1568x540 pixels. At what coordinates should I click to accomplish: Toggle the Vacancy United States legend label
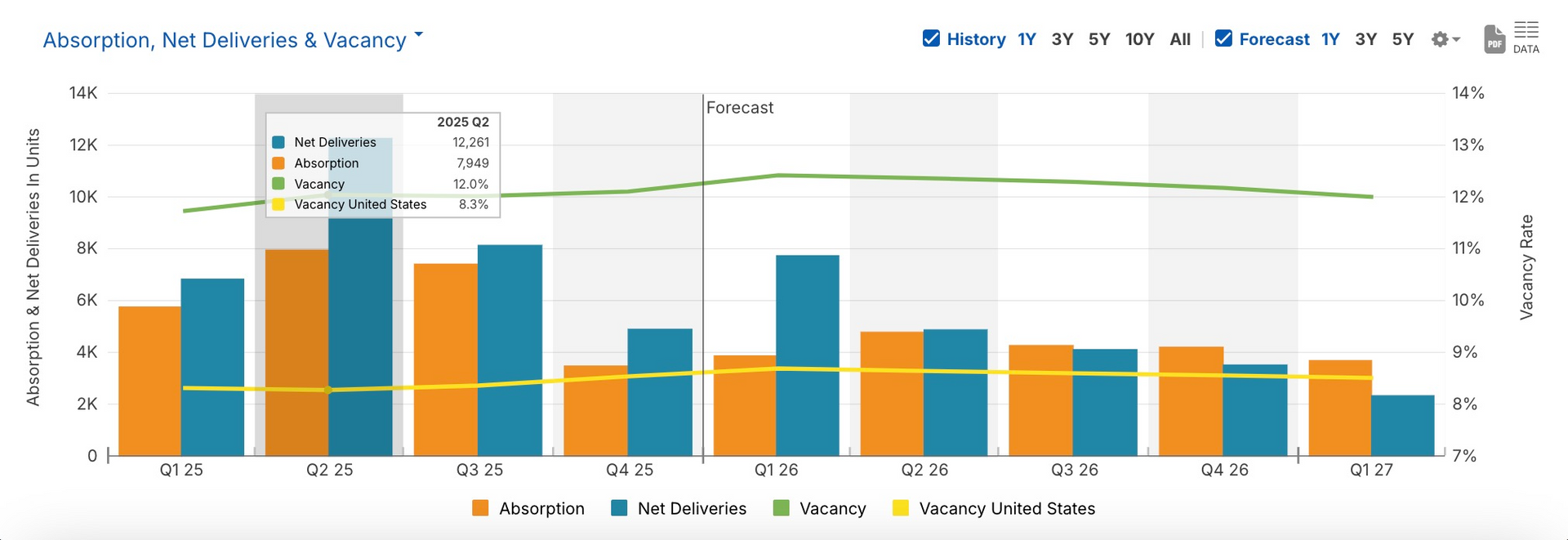[1006, 508]
